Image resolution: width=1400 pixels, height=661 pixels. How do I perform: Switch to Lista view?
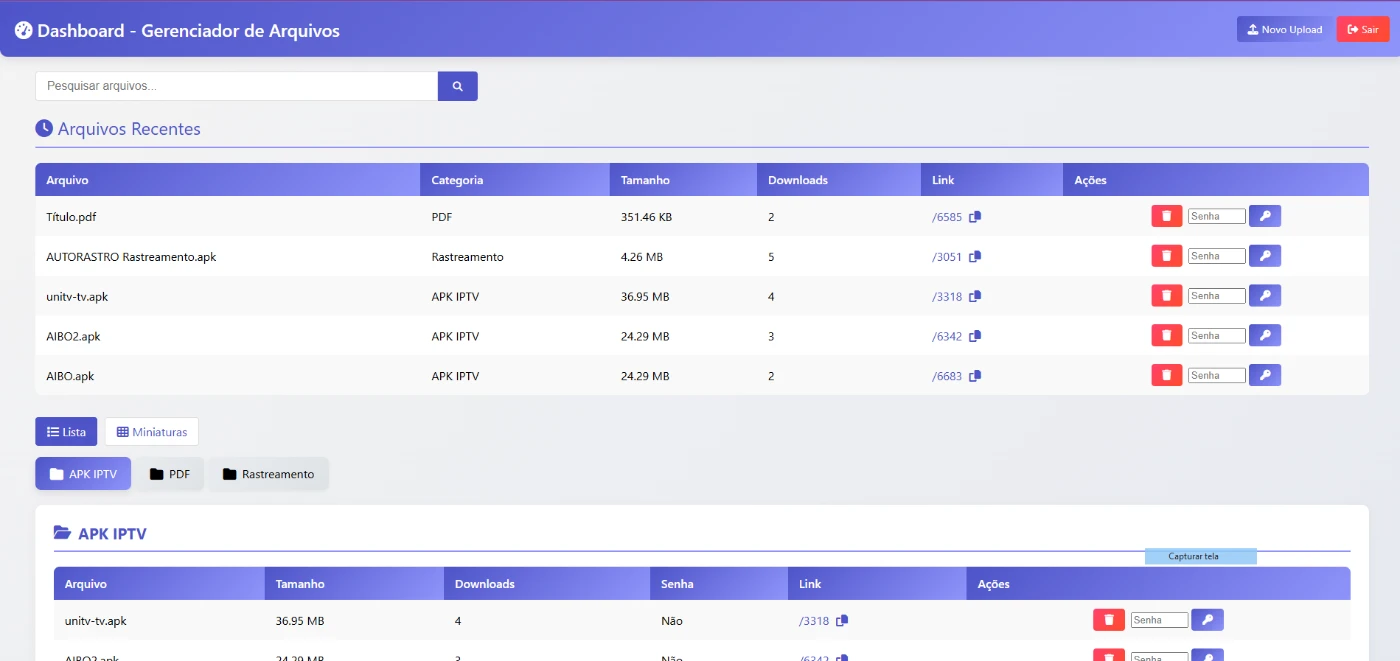pyautogui.click(x=66, y=432)
